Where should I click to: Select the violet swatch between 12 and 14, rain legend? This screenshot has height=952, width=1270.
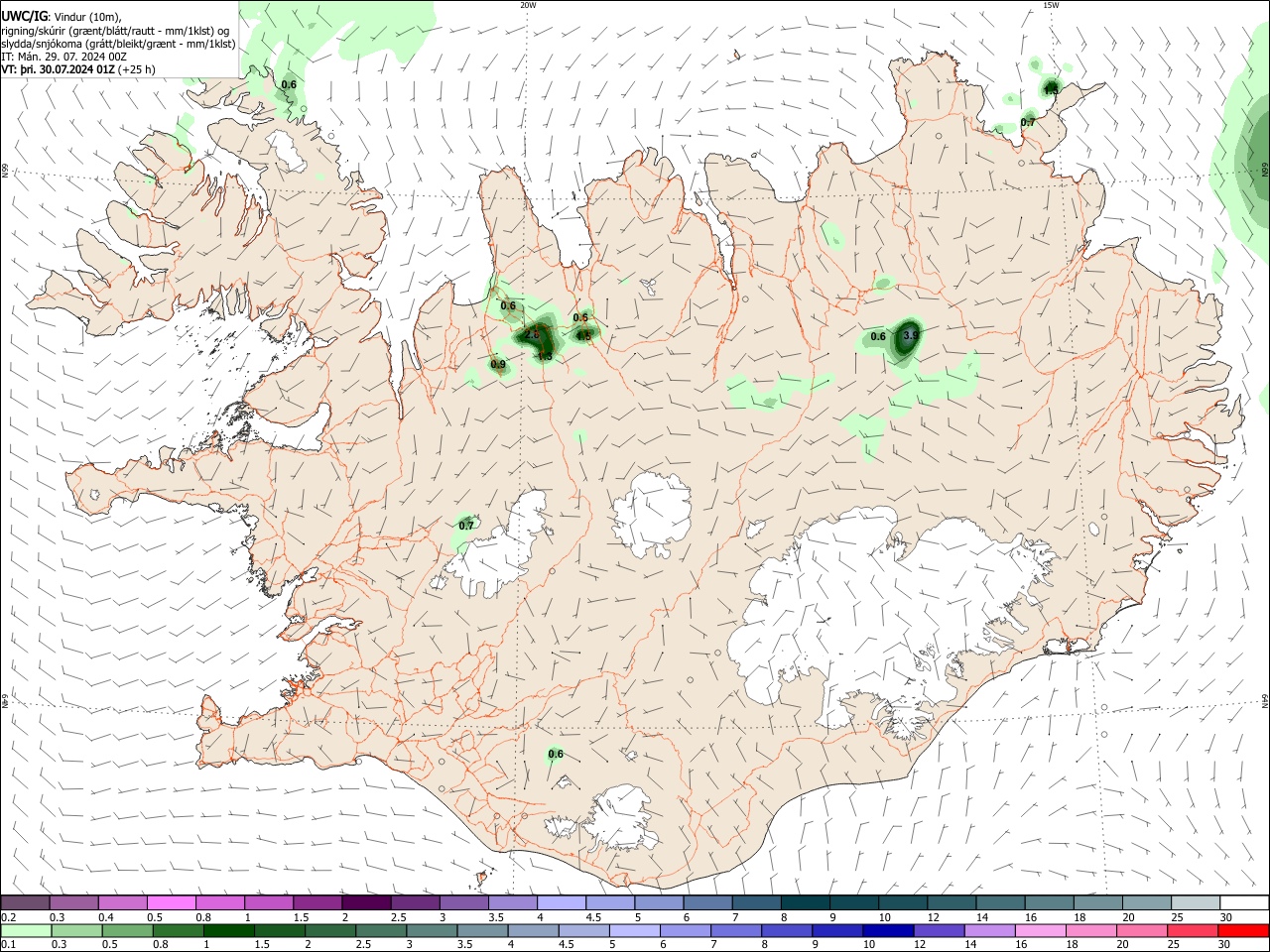click(939, 931)
